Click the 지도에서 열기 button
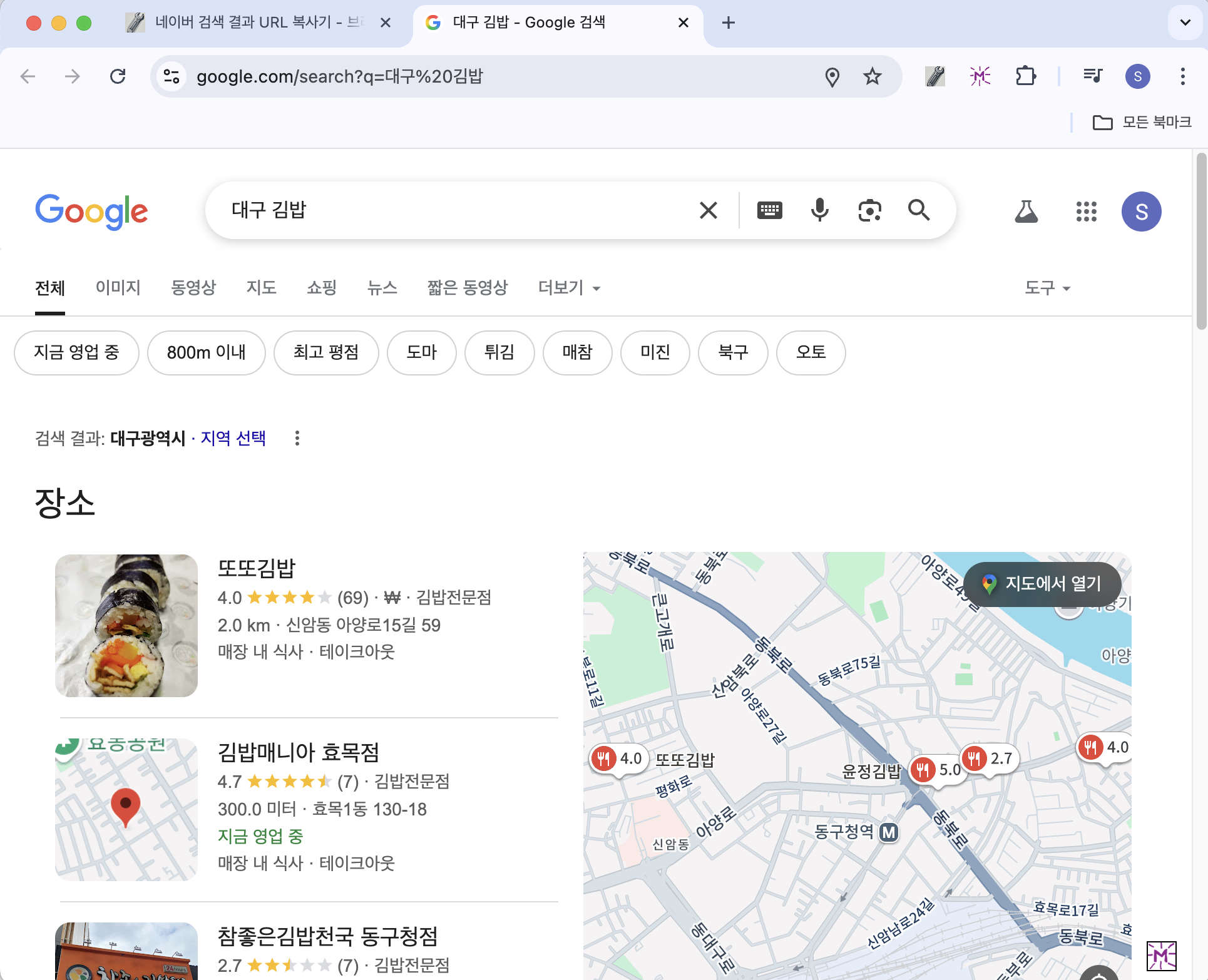Screen dimensions: 1208x980 pyautogui.click(x=1042, y=584)
